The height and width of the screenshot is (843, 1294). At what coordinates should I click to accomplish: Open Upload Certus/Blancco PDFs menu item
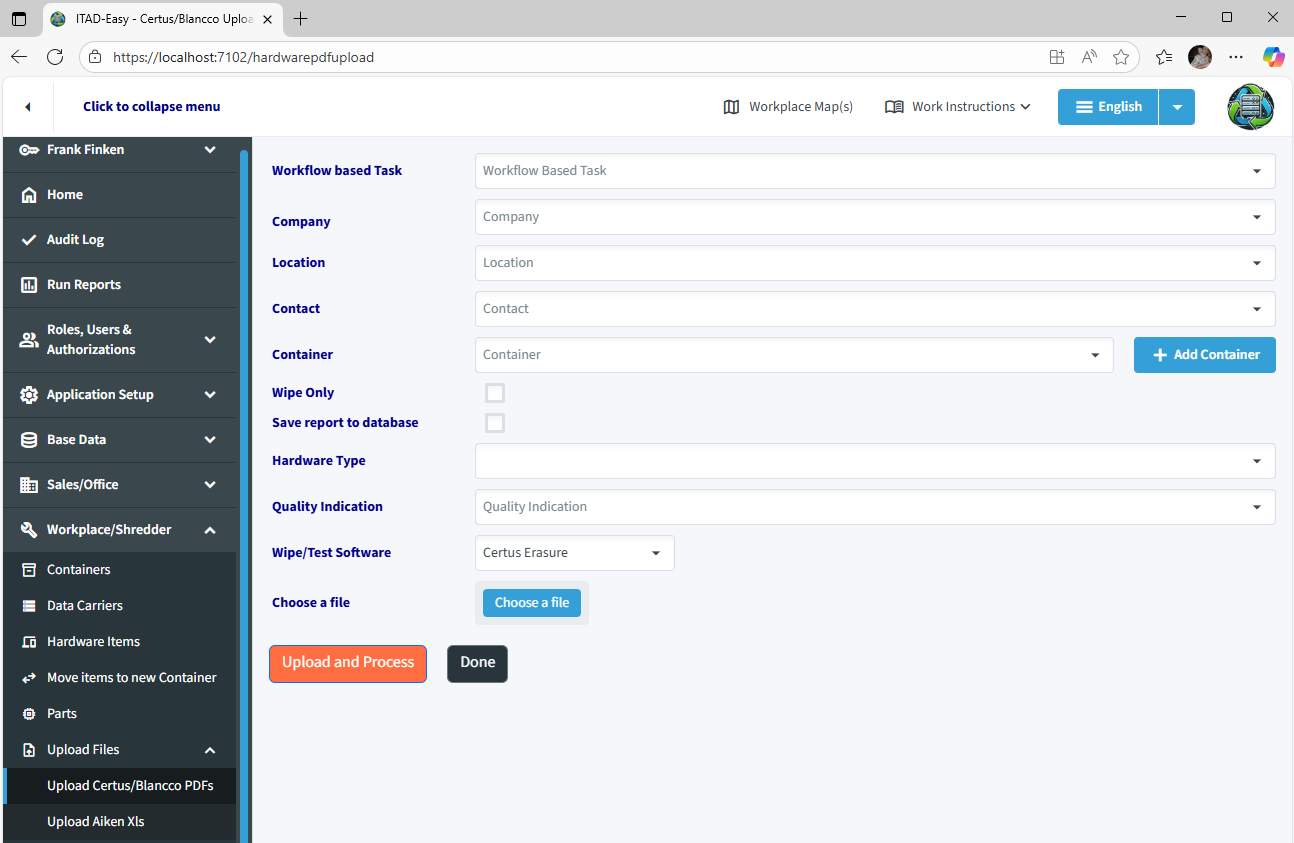pyautogui.click(x=120, y=786)
